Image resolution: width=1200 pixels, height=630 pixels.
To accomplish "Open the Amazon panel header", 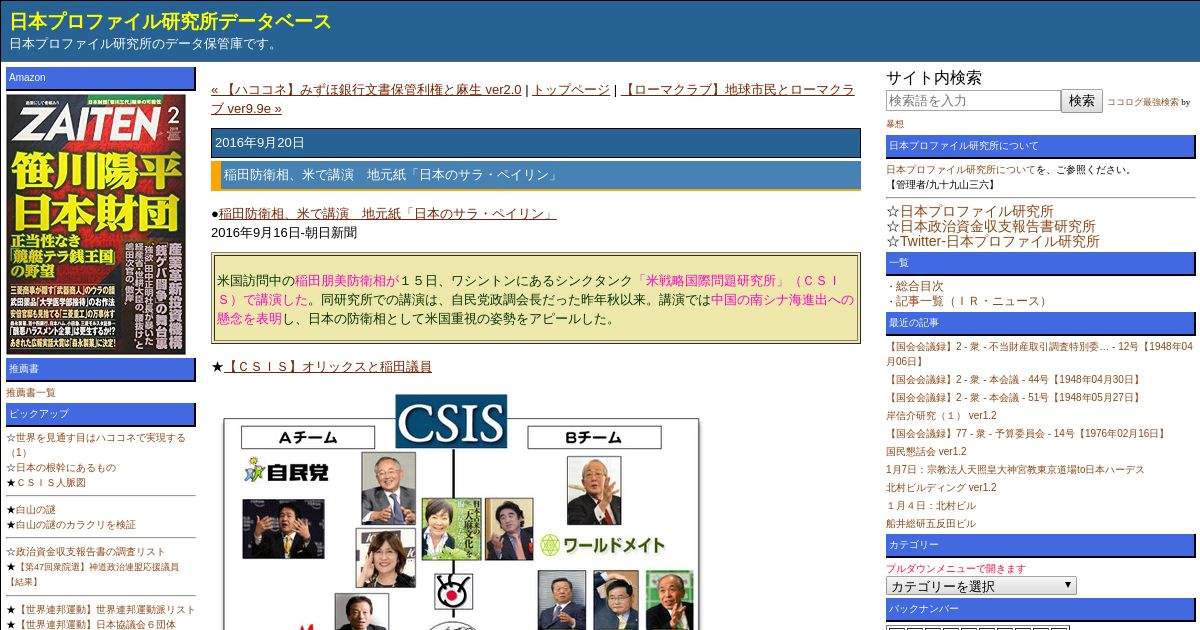I will tap(101, 78).
